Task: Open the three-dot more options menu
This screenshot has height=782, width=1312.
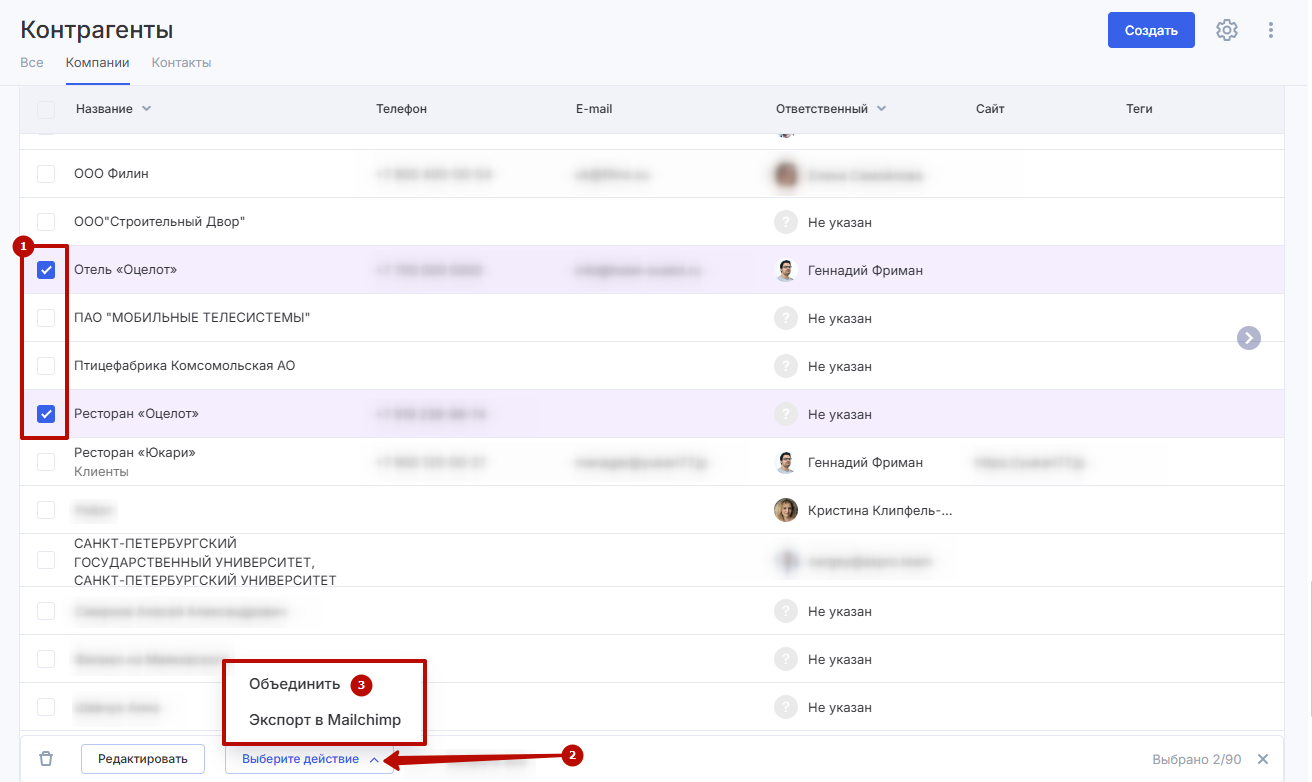Action: 1271,30
